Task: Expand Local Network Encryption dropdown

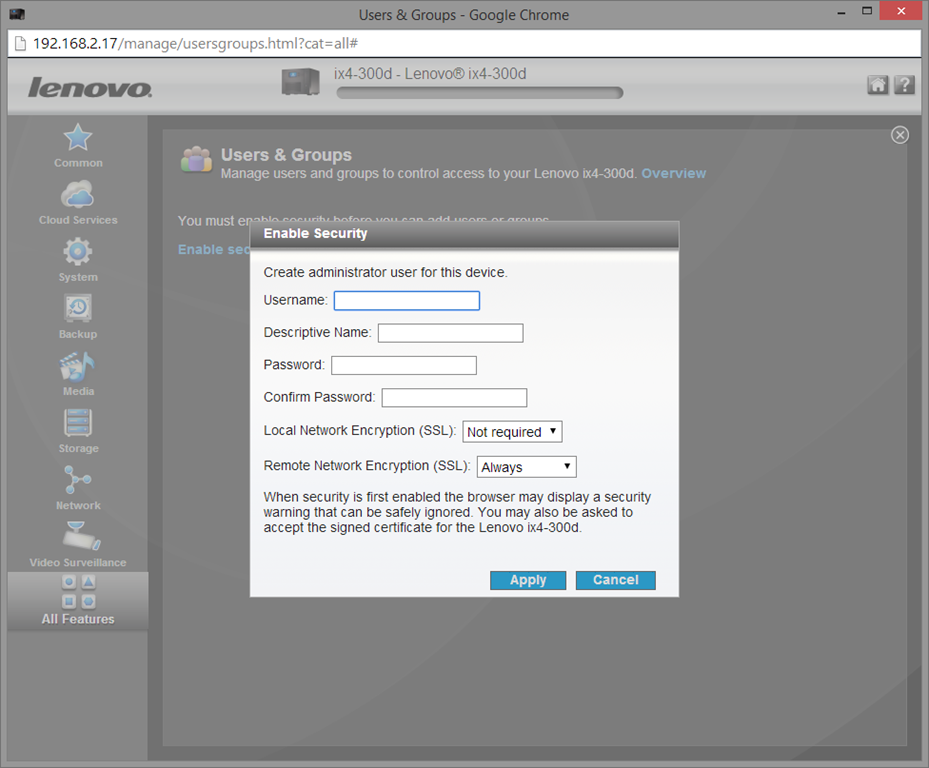Action: 512,432
